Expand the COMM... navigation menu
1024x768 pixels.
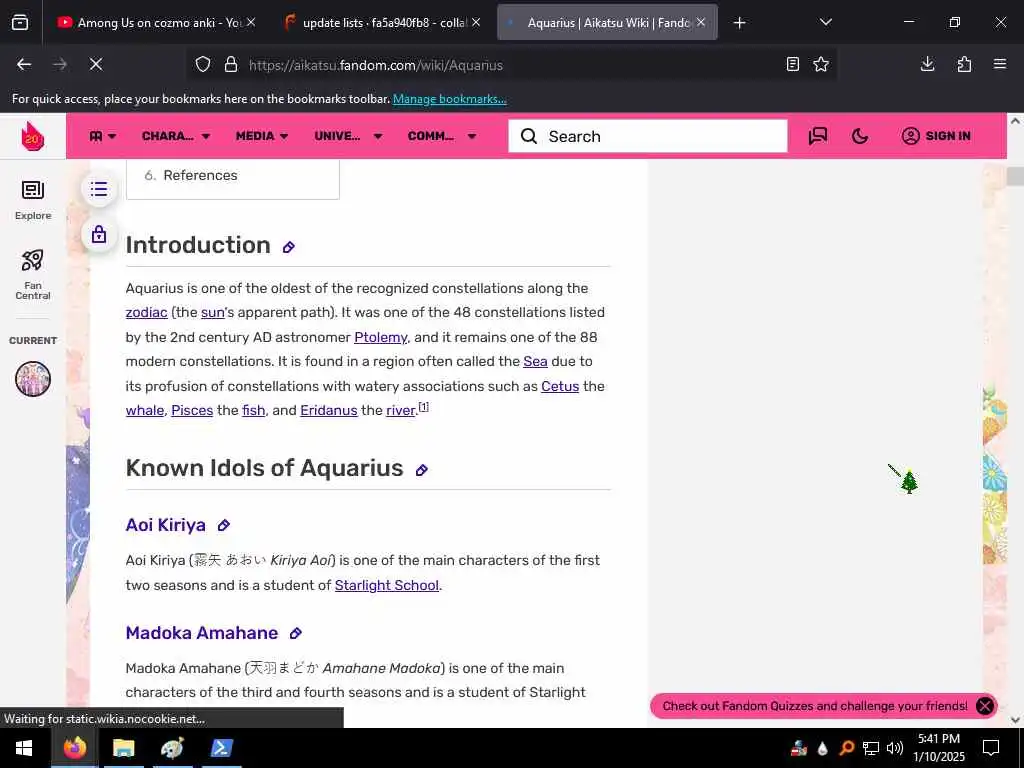pos(441,136)
